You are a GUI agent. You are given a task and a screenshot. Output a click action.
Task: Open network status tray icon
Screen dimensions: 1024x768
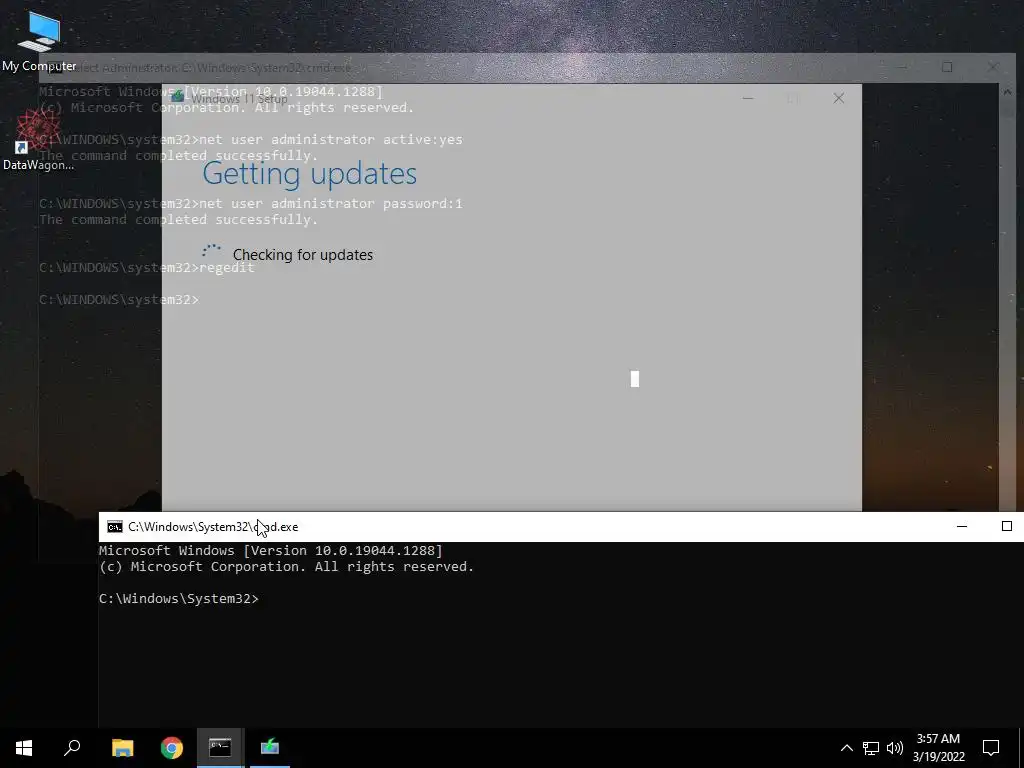click(x=871, y=748)
